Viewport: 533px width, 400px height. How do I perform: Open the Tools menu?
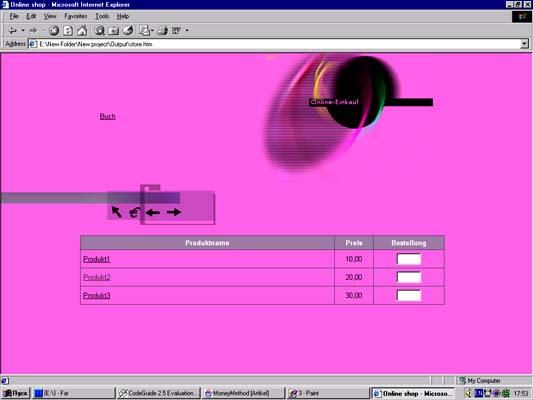(x=102, y=16)
